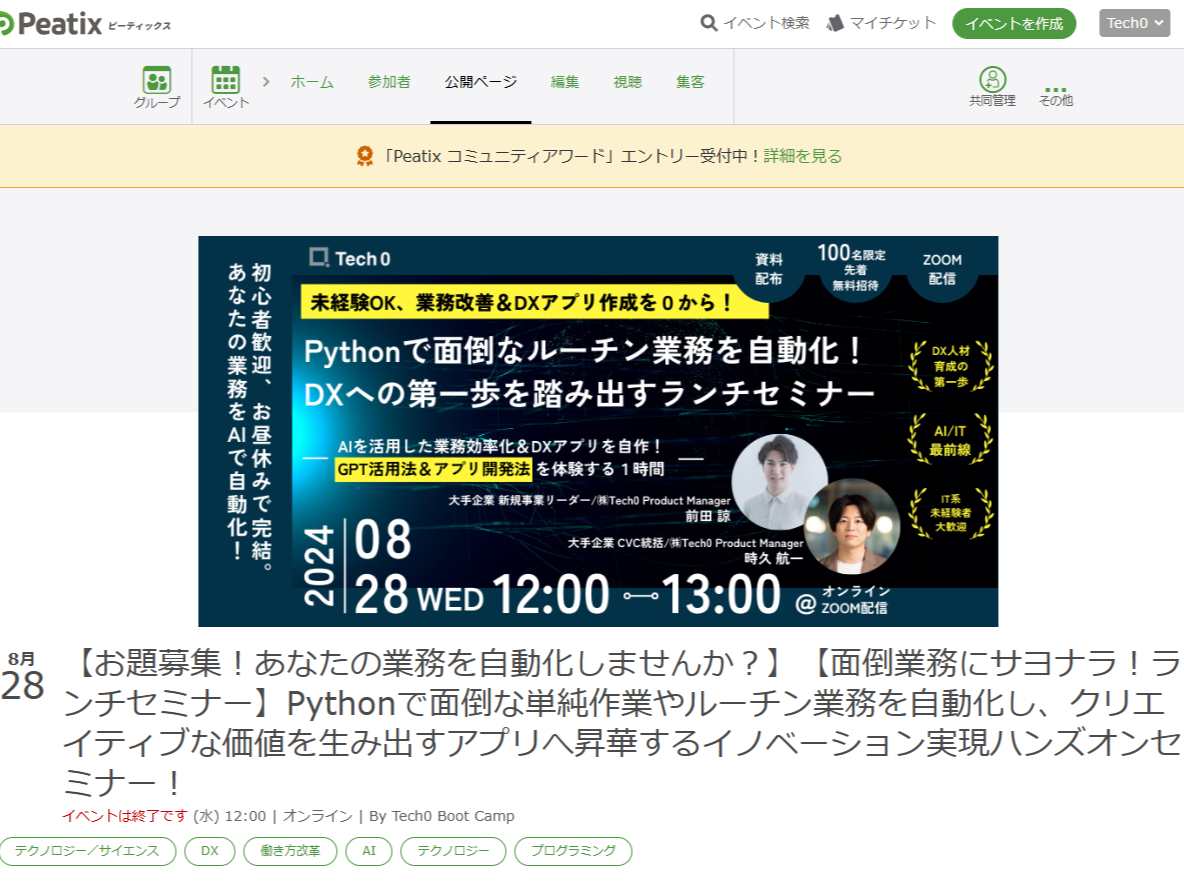
Task: Click the プログラミング tag
Action: [573, 851]
